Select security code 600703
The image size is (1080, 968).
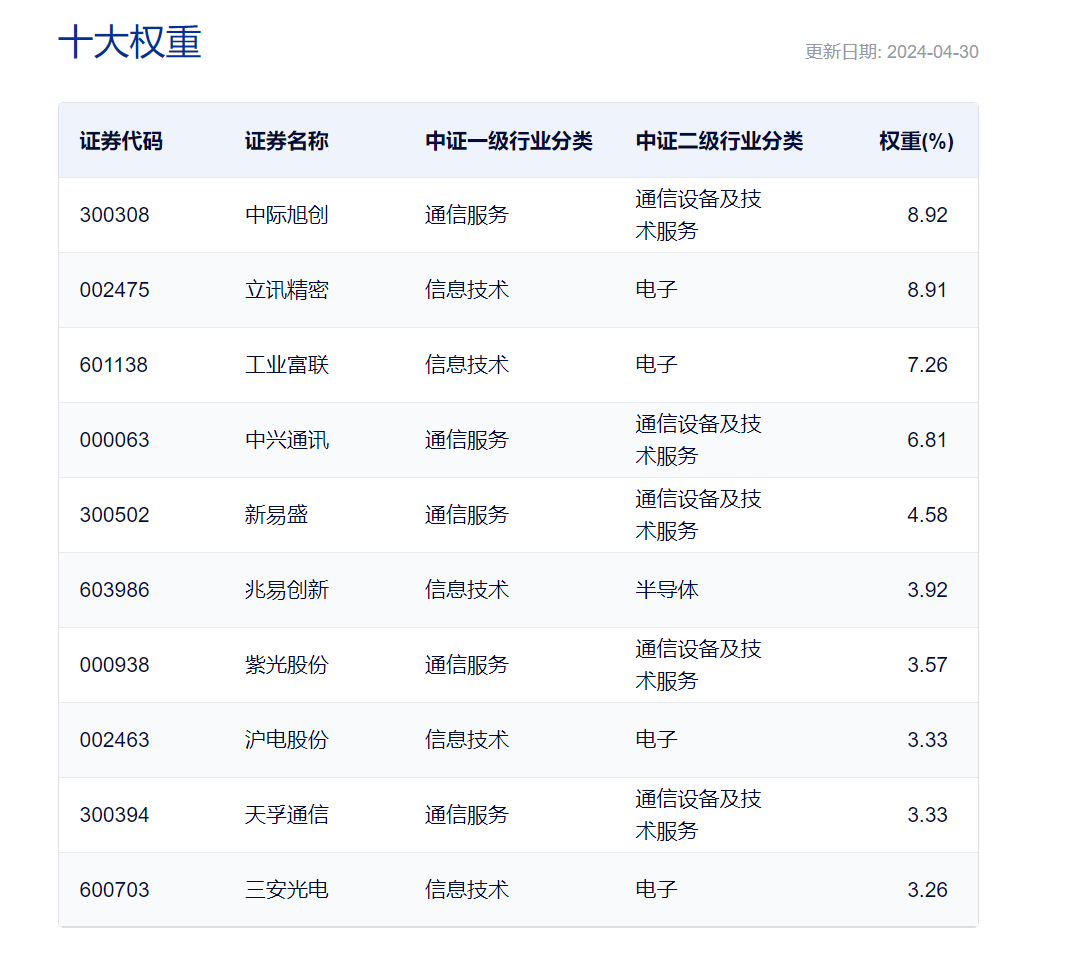click(x=114, y=891)
